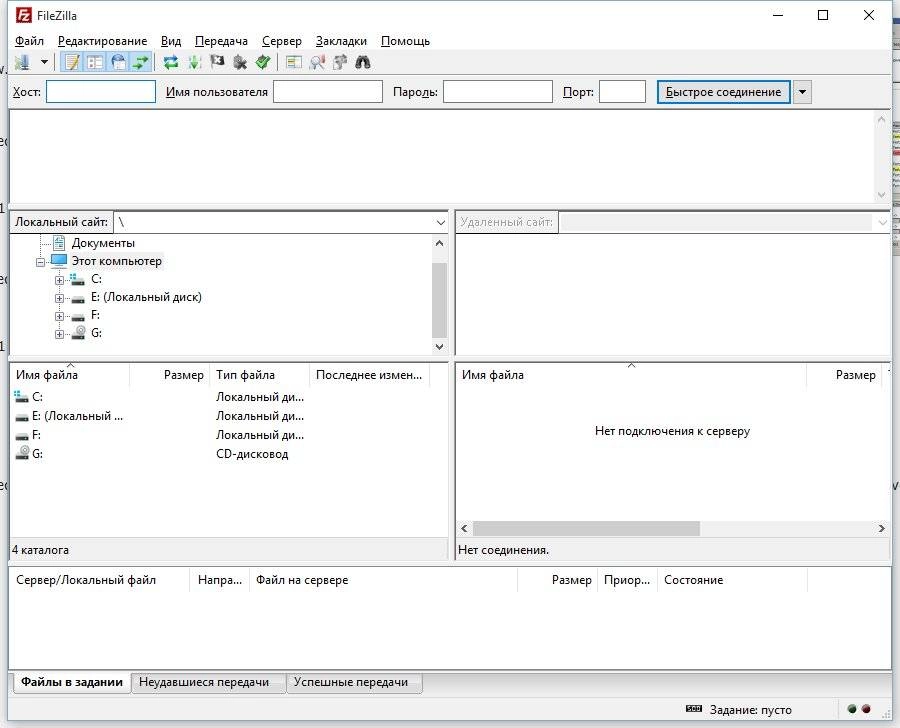Expand the C: drive tree node
This screenshot has width=900, height=728.
(59, 280)
